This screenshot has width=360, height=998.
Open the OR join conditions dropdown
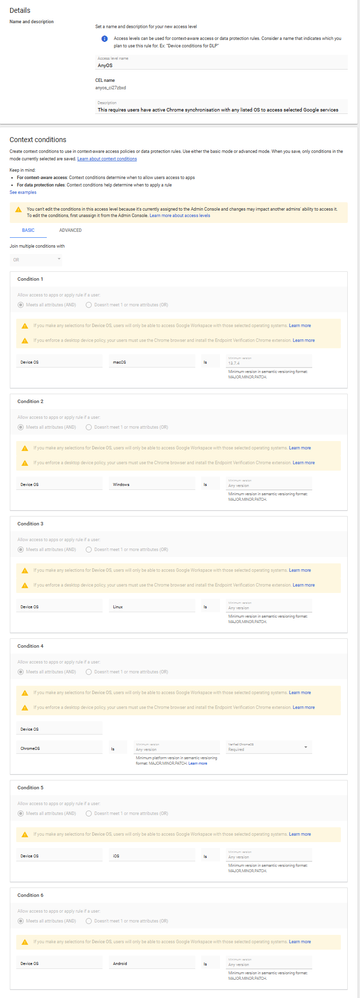[36, 259]
